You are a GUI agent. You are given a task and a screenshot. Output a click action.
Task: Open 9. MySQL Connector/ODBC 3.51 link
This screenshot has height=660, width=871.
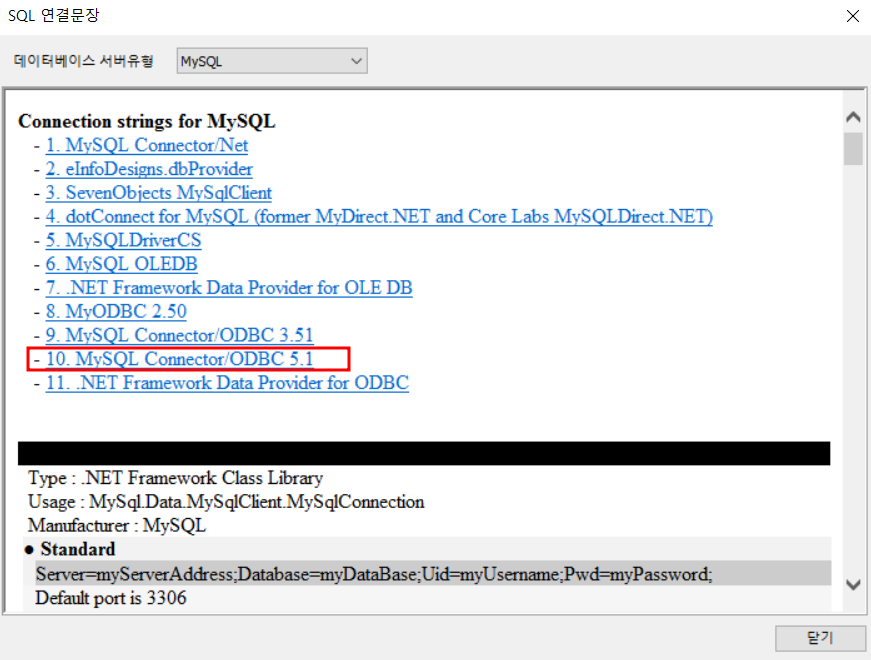pyautogui.click(x=179, y=335)
